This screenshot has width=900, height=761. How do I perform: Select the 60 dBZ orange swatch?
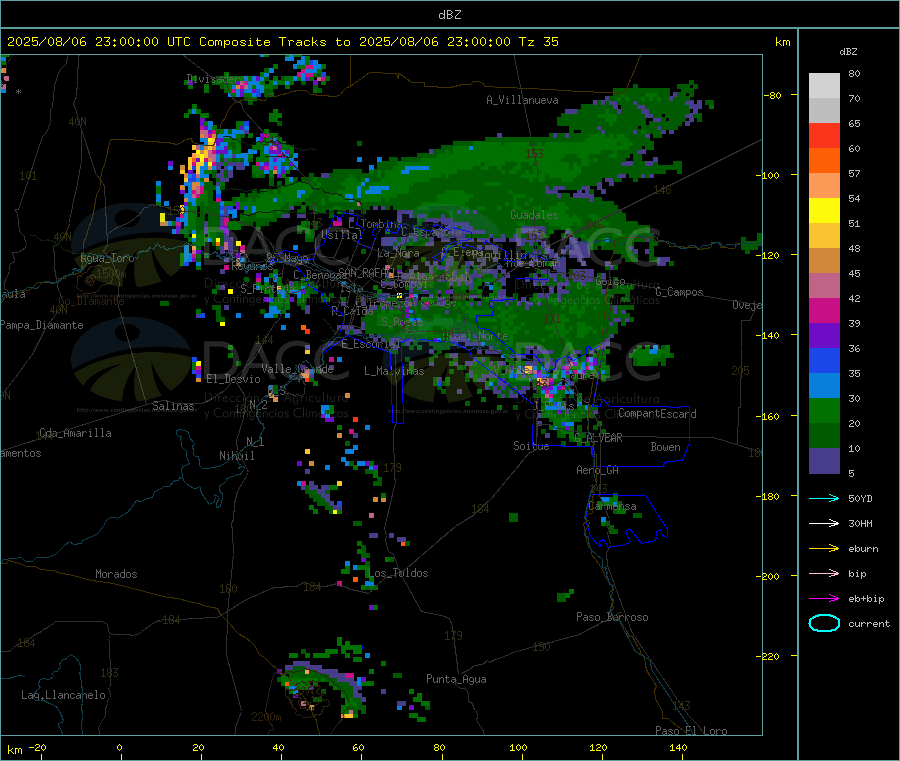click(824, 161)
